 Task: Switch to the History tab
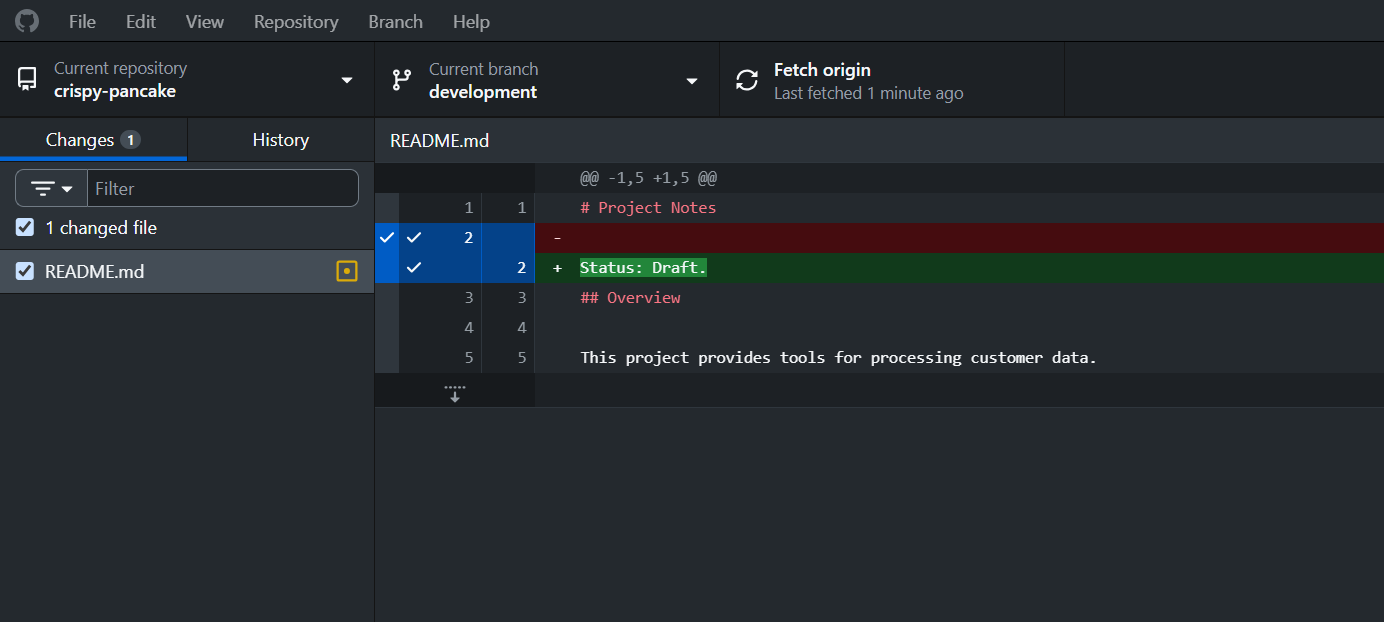(x=281, y=140)
